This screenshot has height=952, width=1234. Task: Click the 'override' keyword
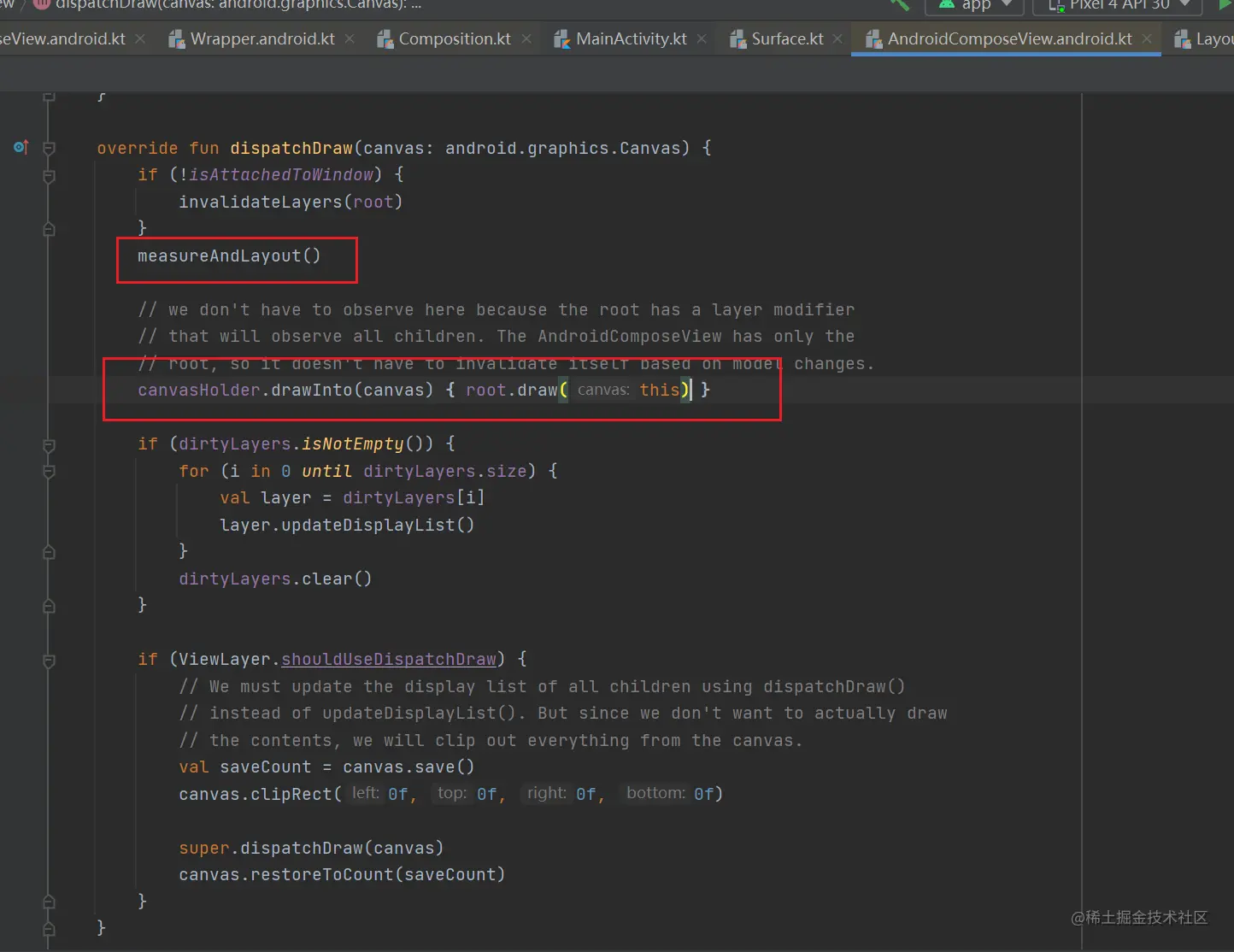(x=138, y=148)
